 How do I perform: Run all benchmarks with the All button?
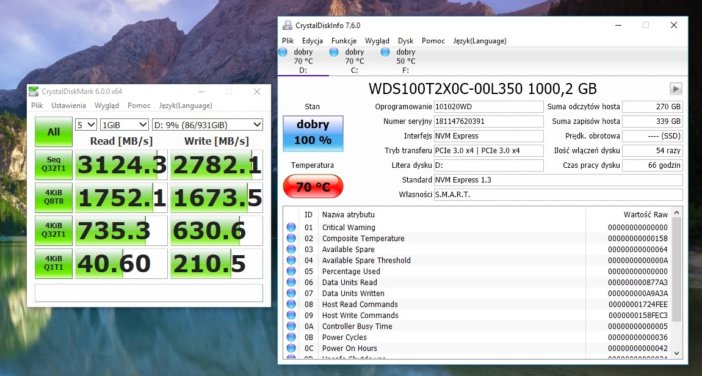tap(54, 132)
